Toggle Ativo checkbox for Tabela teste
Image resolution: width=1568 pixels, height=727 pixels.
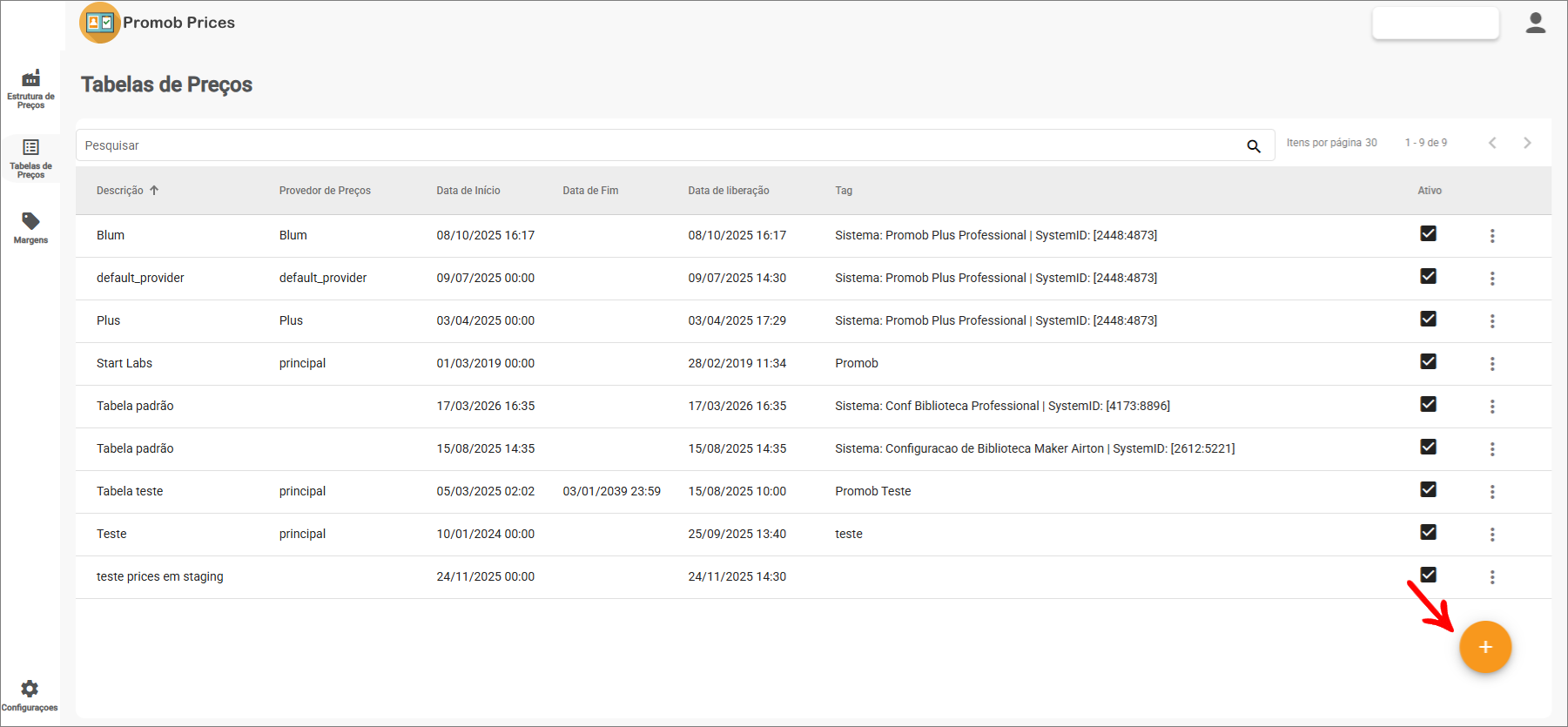(1428, 489)
